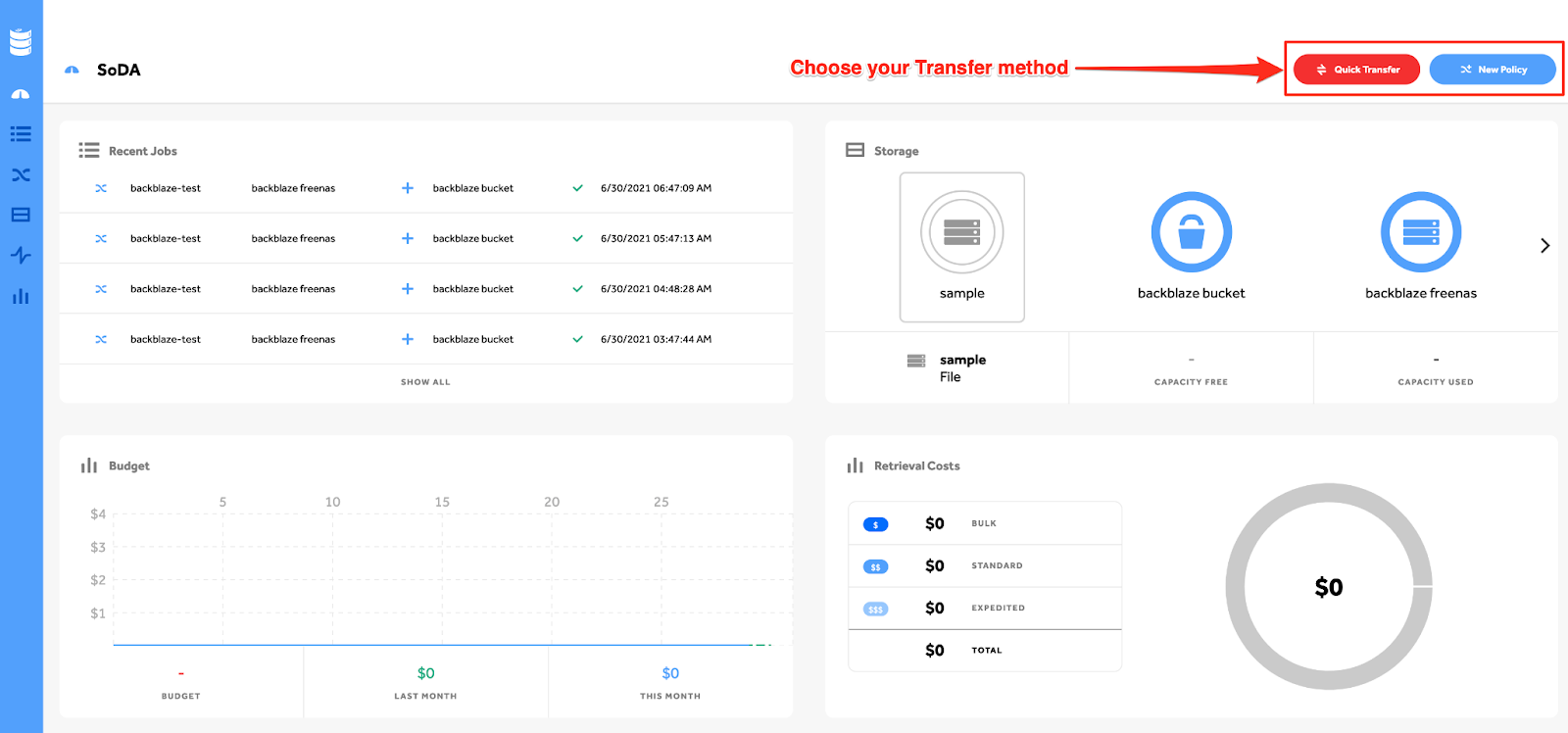The height and width of the screenshot is (733, 1568).
Task: Click the database logo in sidebar
Action: coord(21,42)
